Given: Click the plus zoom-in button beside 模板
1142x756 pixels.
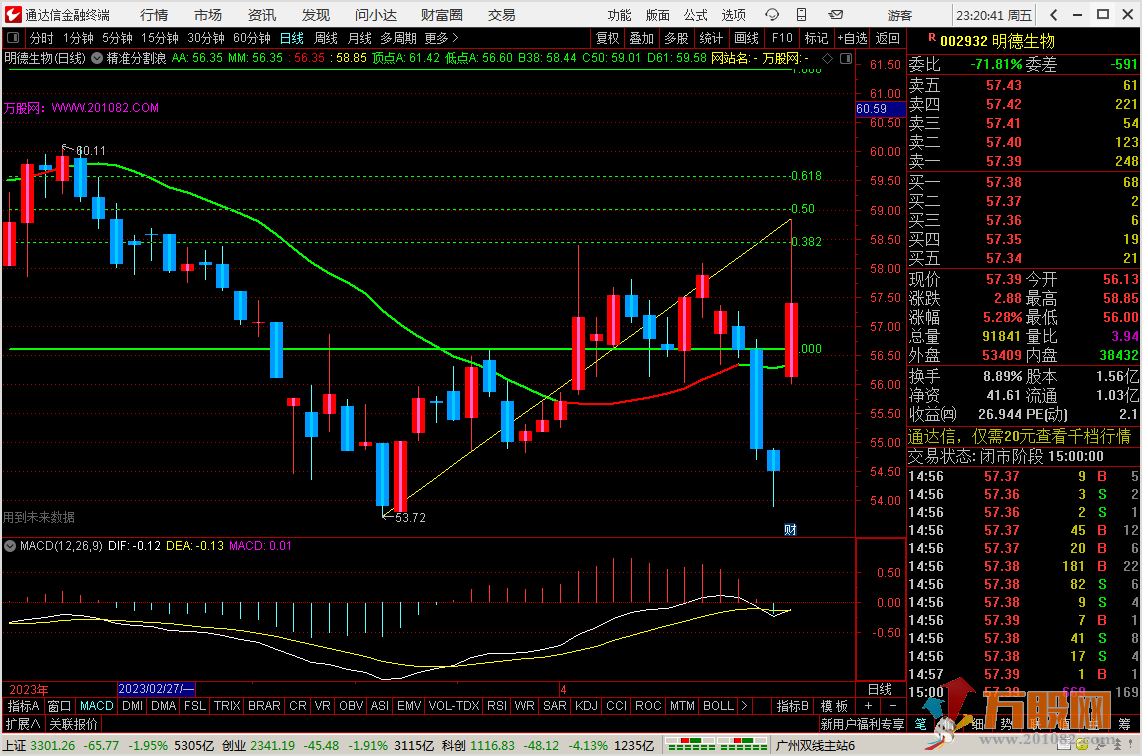Looking at the screenshot, I should (868, 706).
